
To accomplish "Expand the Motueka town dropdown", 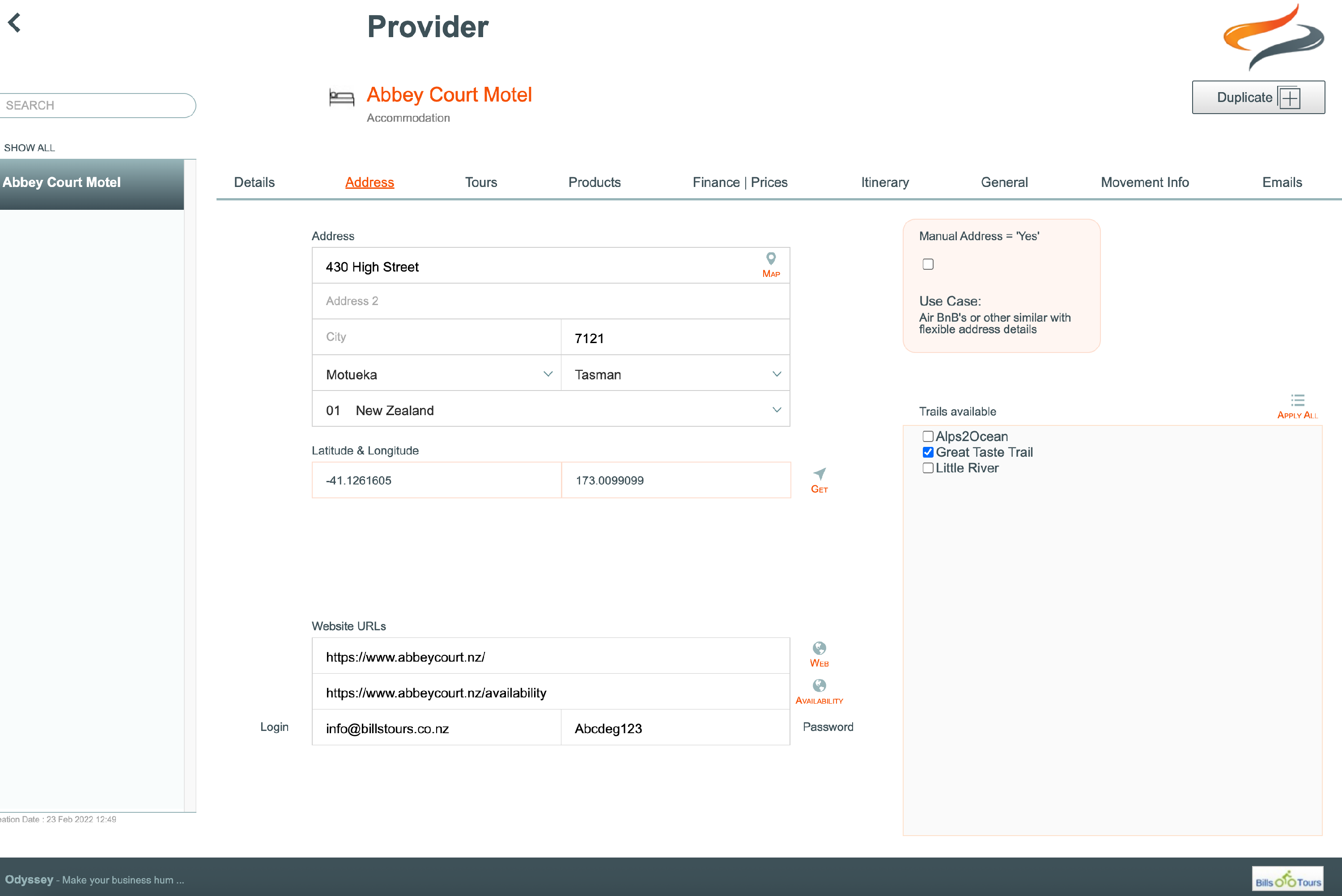I will (547, 374).
